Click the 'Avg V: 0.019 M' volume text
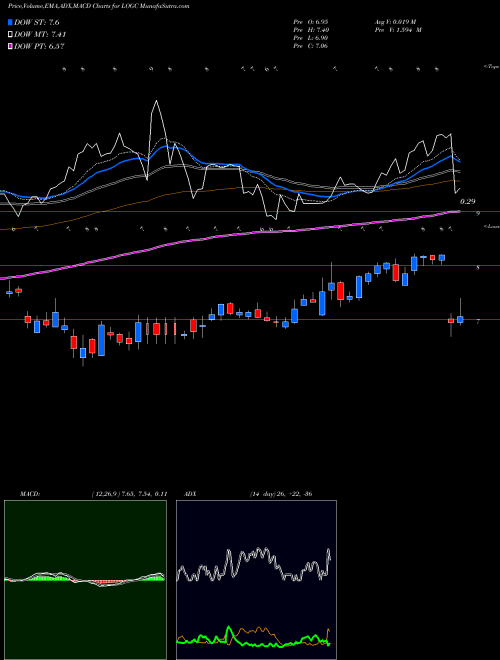 point(395,22)
